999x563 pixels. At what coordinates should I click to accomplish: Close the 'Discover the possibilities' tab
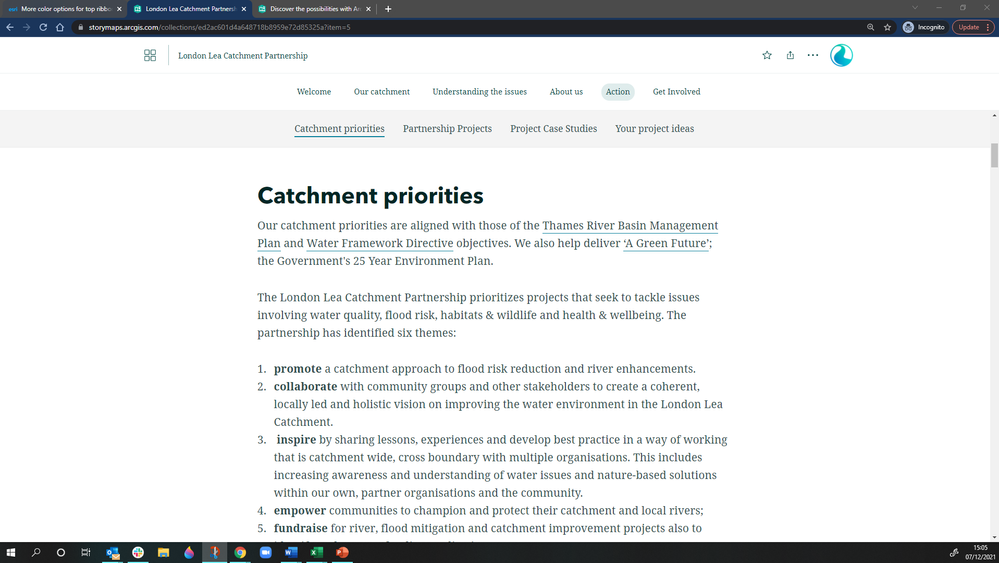click(x=368, y=9)
